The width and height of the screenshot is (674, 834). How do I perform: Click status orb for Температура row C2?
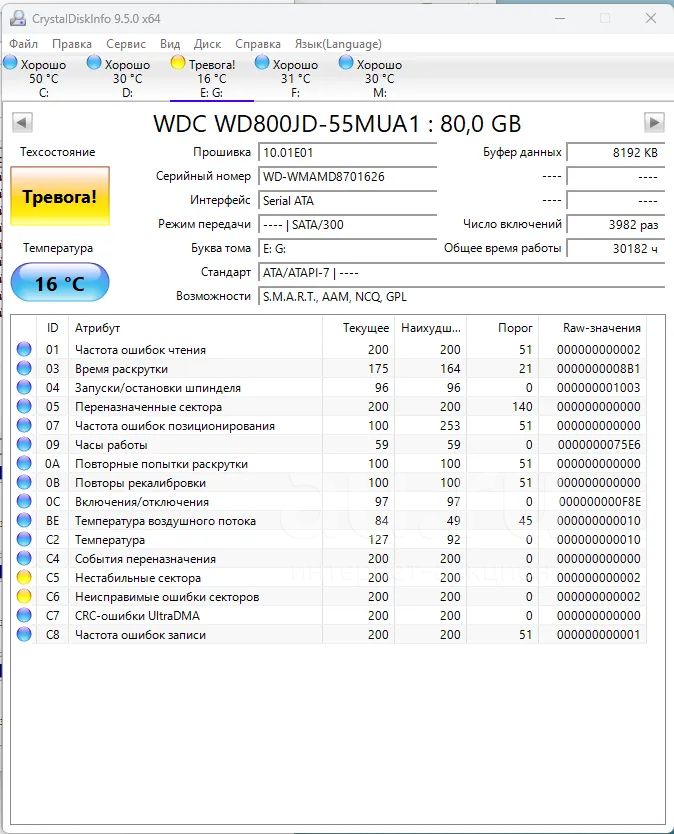(24, 540)
